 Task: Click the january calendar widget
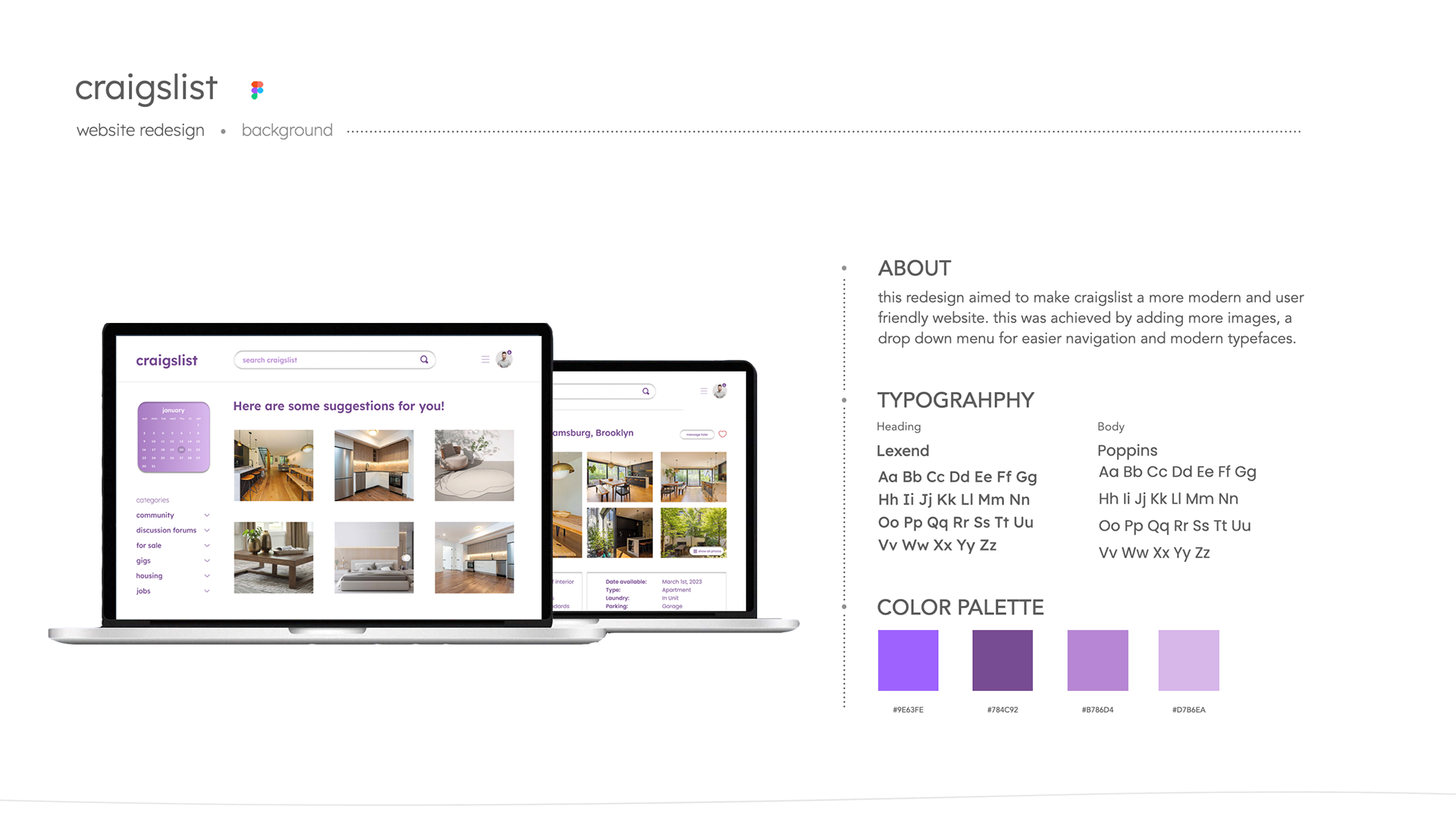[x=174, y=438]
